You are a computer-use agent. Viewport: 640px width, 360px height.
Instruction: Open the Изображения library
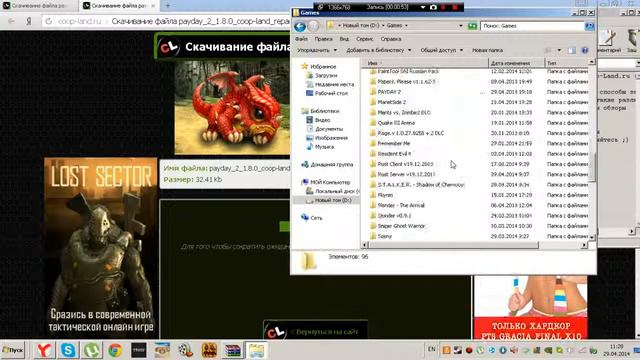pos(327,138)
